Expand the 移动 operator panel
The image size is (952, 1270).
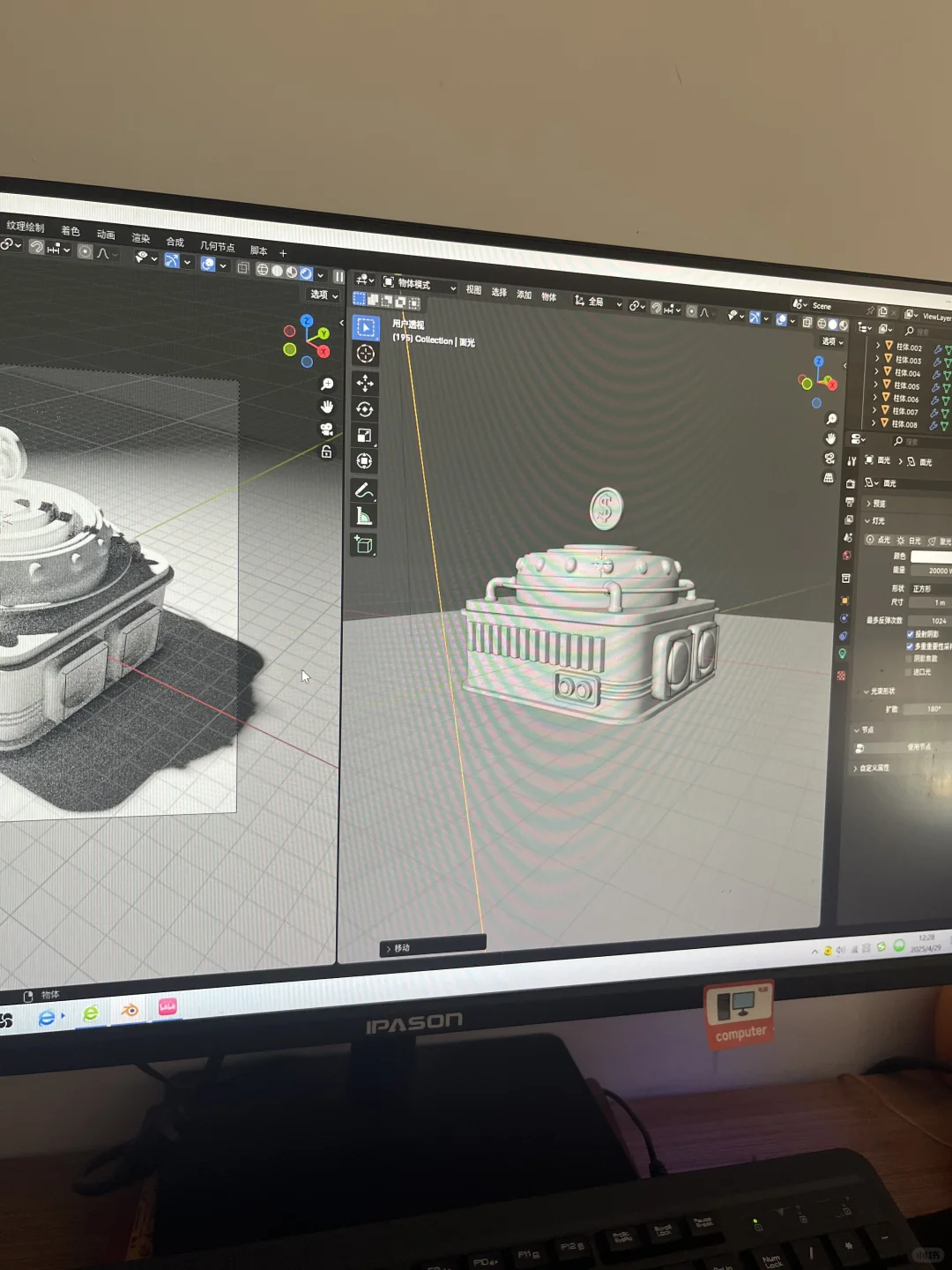pos(433,946)
